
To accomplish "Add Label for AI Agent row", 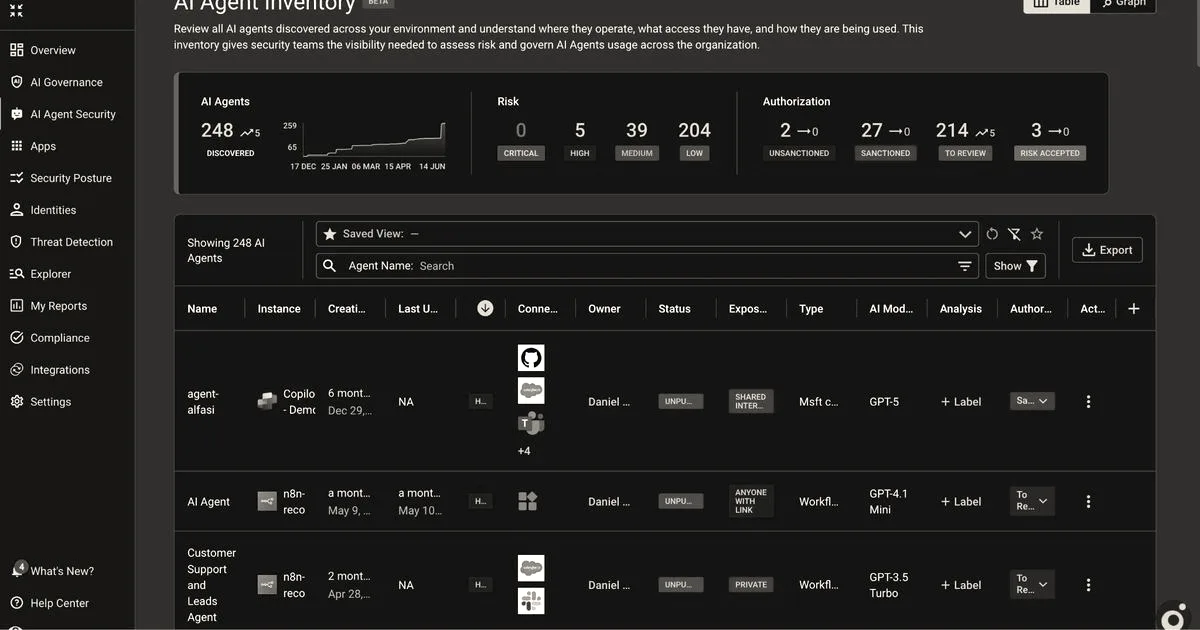I will [x=961, y=501].
